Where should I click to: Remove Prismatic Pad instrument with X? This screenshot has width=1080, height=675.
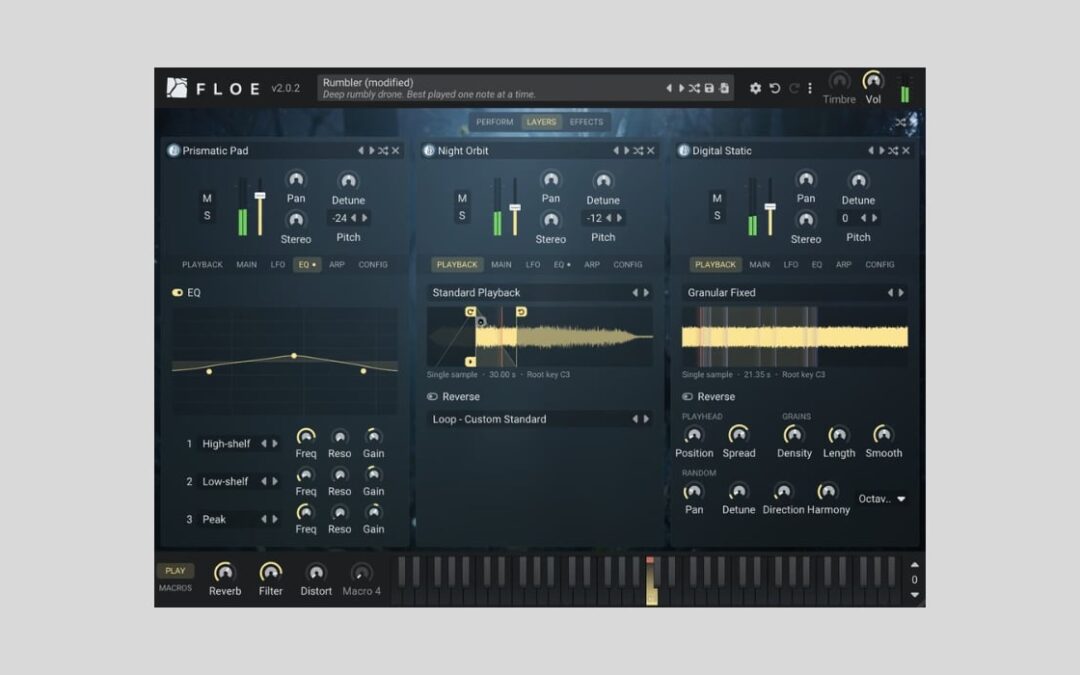pos(396,150)
